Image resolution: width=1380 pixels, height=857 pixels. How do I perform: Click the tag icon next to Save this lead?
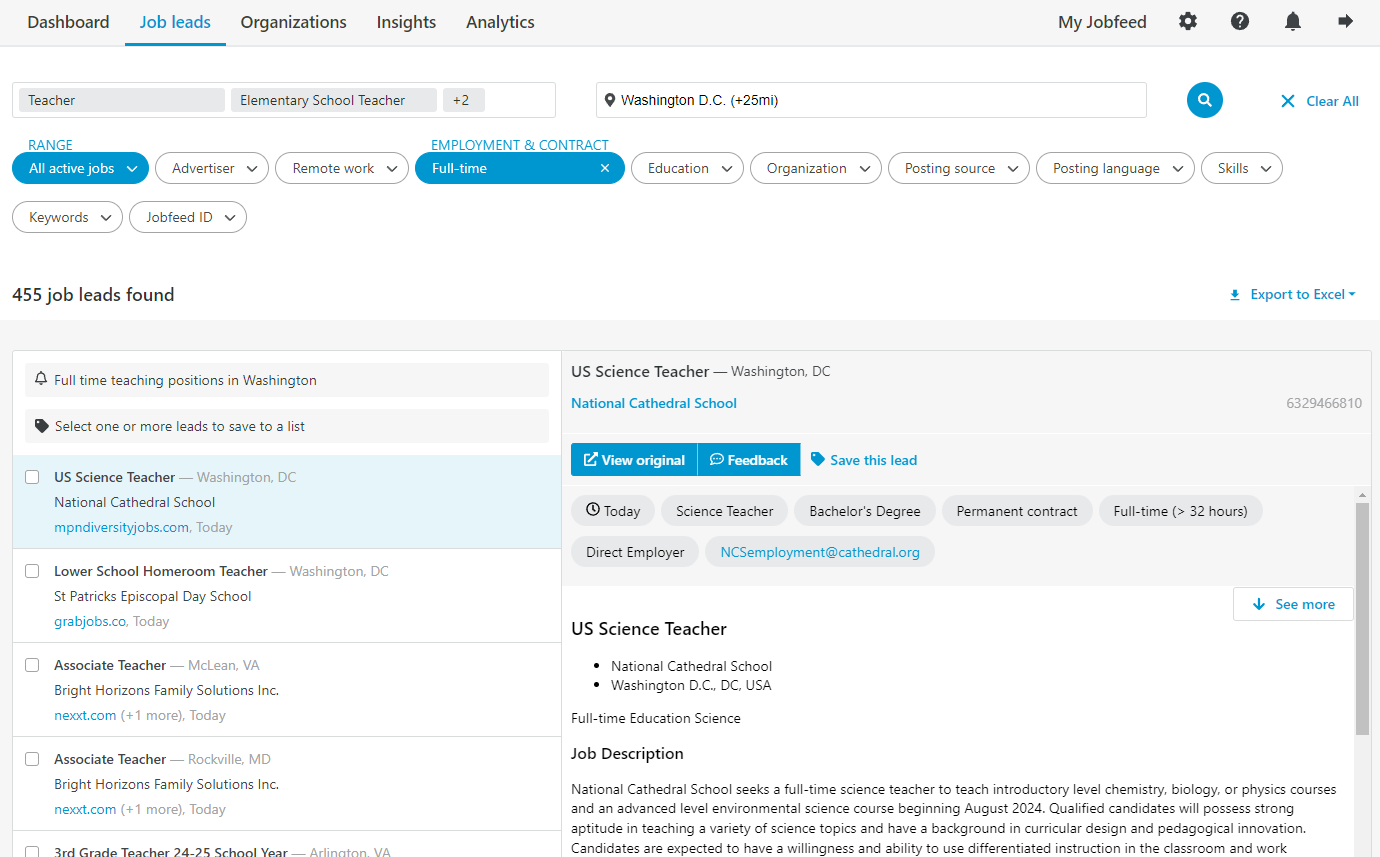(818, 460)
